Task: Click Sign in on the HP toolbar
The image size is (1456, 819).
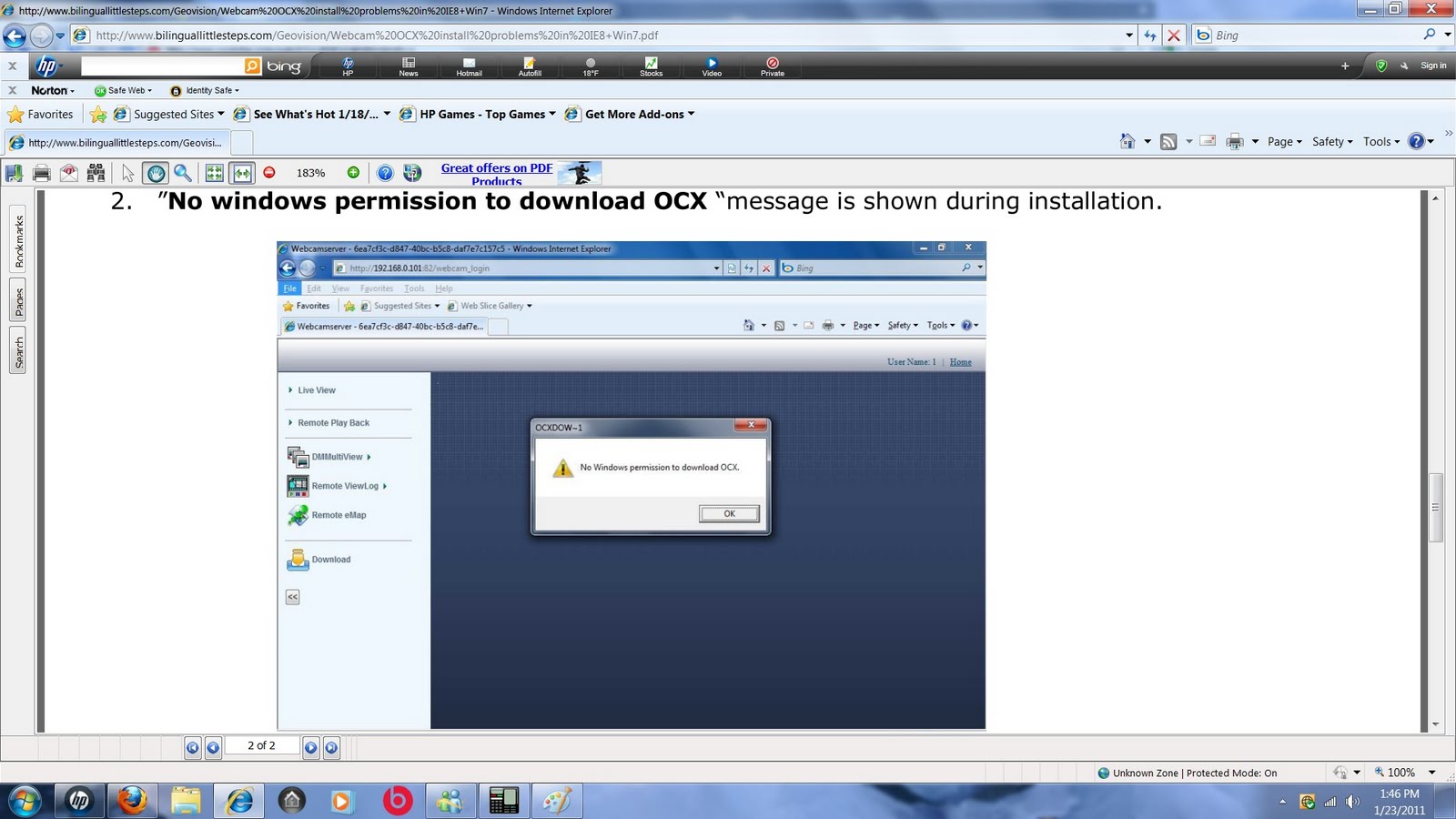Action: [1433, 66]
